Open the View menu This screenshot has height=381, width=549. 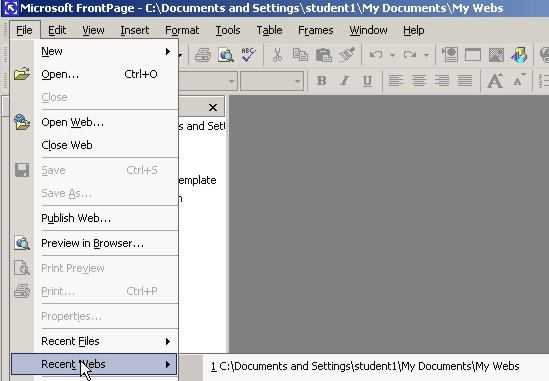tap(93, 30)
